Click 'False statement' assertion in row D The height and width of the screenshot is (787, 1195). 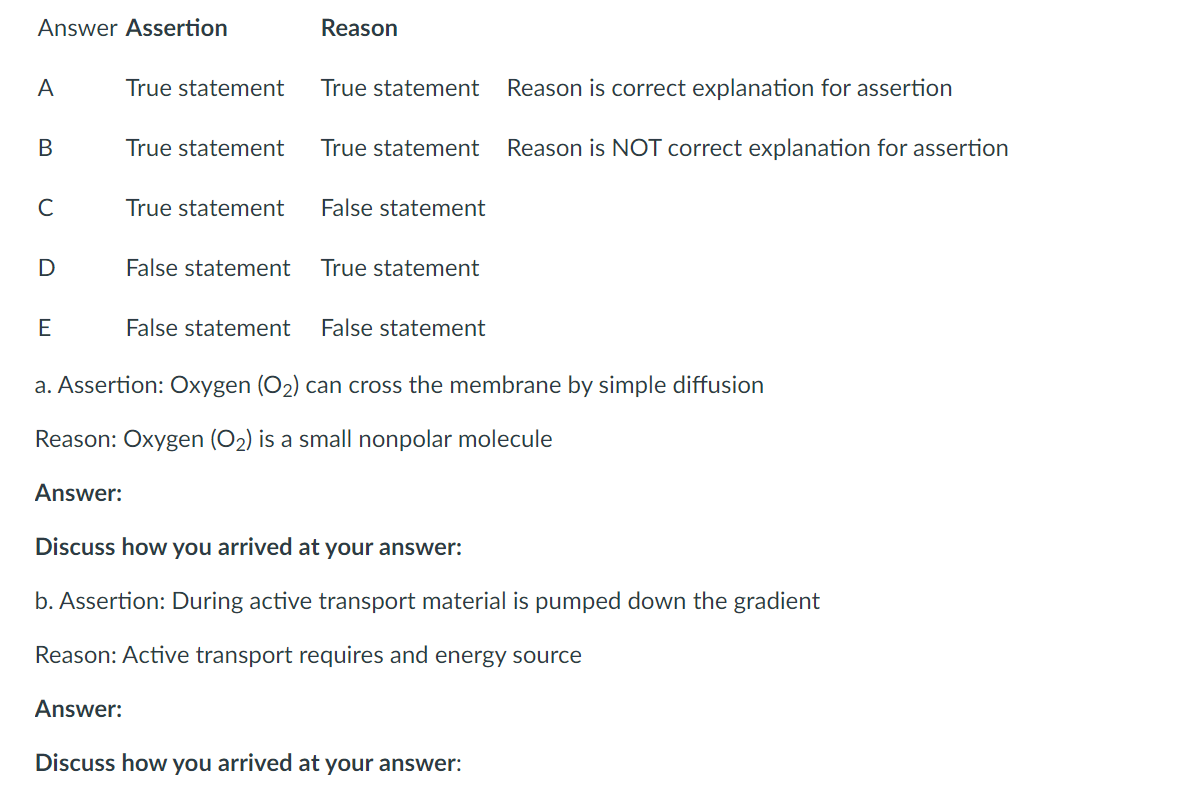(x=208, y=268)
